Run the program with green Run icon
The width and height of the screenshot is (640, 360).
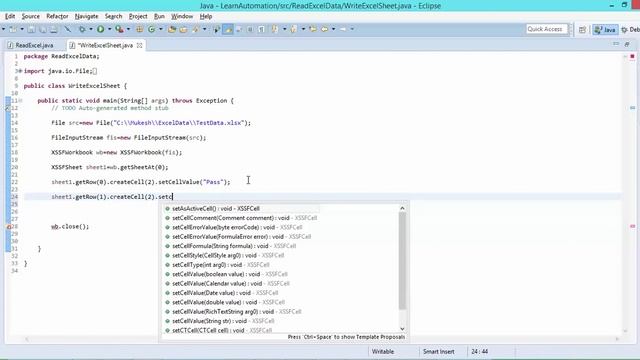pos(100,29)
